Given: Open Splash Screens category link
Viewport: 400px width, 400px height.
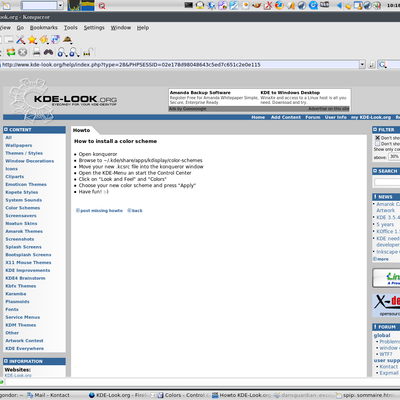Looking at the screenshot, I should point(23,247).
